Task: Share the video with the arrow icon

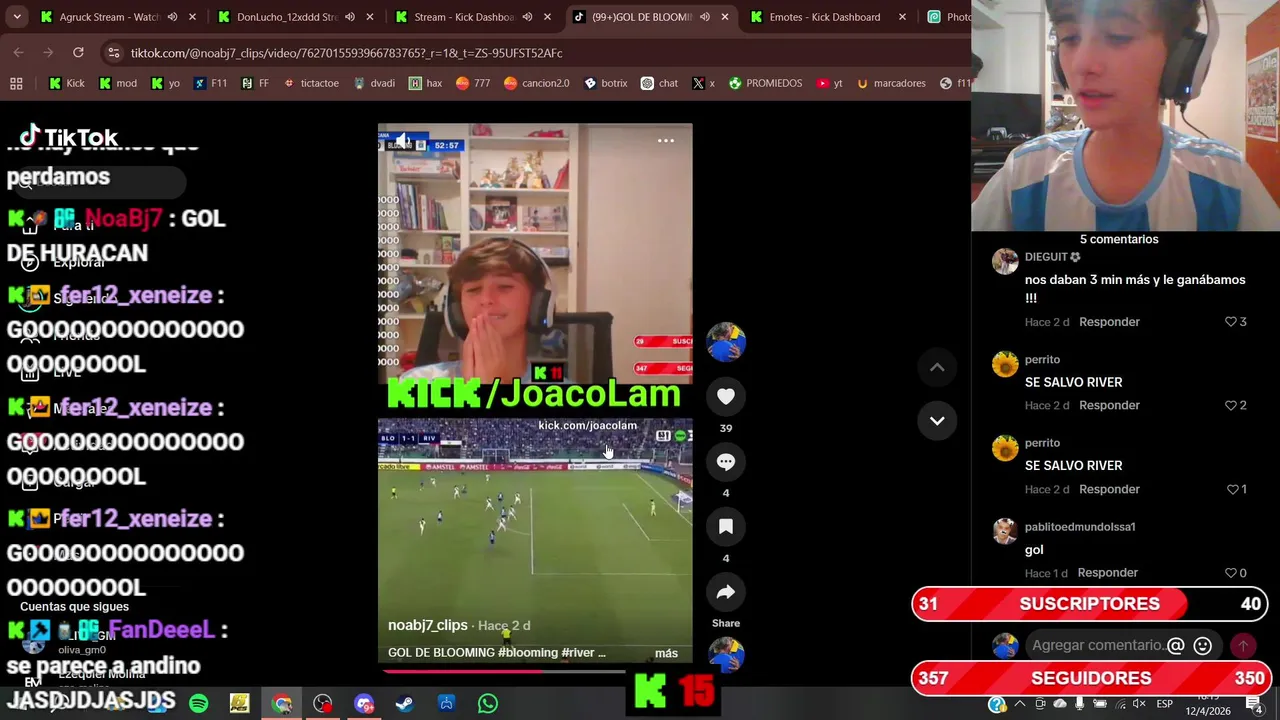Action: click(726, 592)
